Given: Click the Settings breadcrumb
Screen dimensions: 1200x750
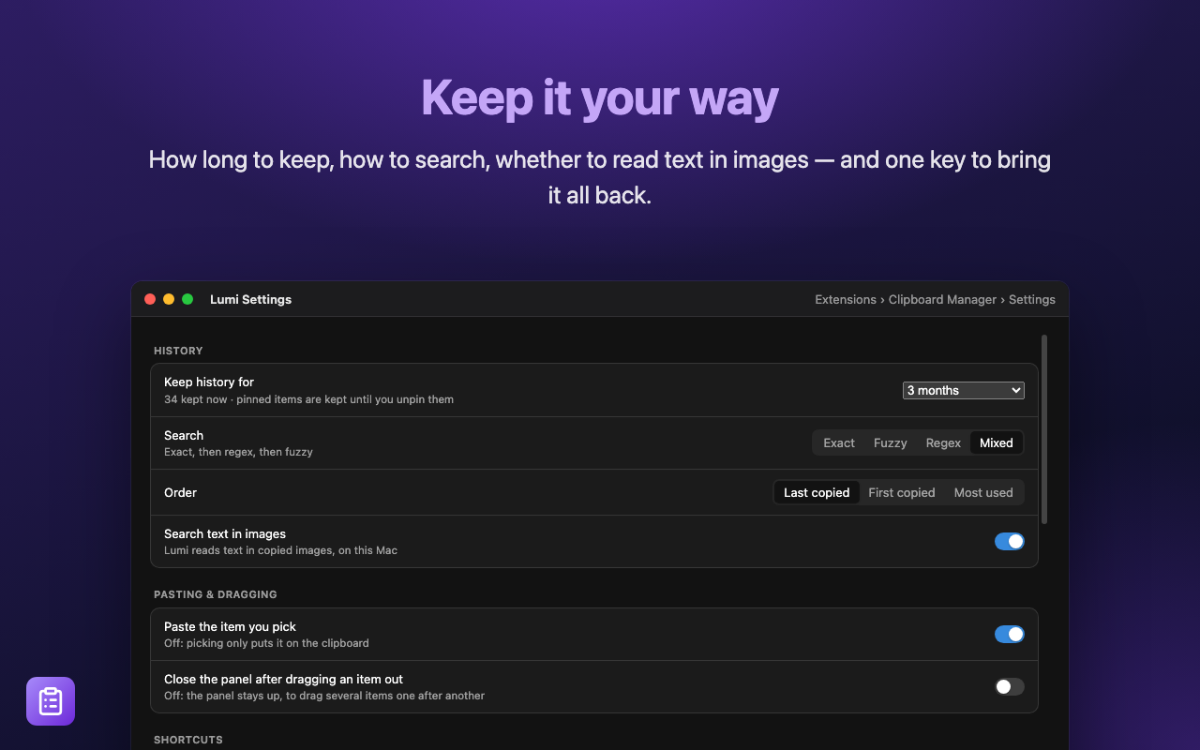Looking at the screenshot, I should (x=1032, y=300).
